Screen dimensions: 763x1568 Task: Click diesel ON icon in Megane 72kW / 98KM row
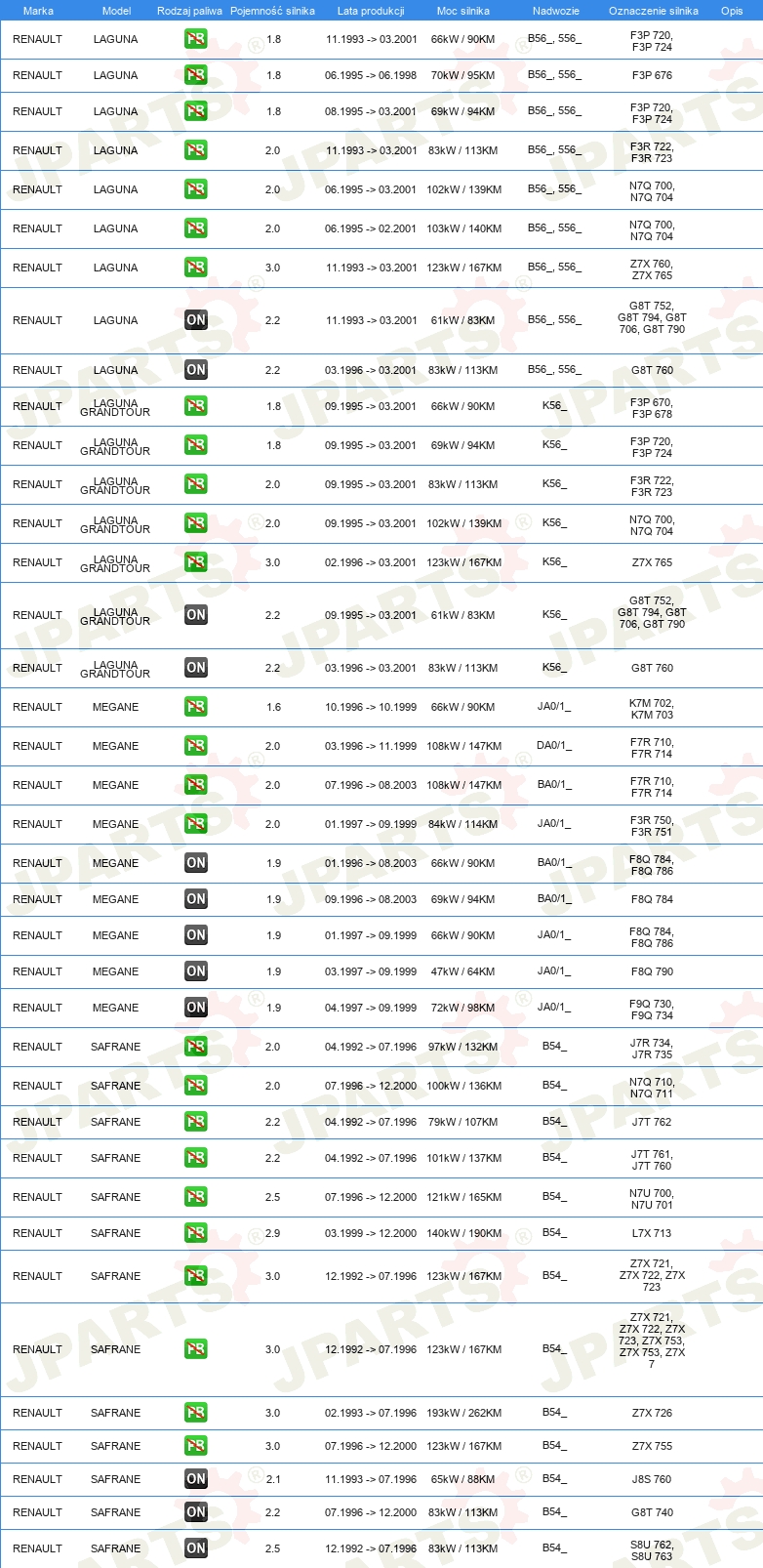pos(196,1008)
